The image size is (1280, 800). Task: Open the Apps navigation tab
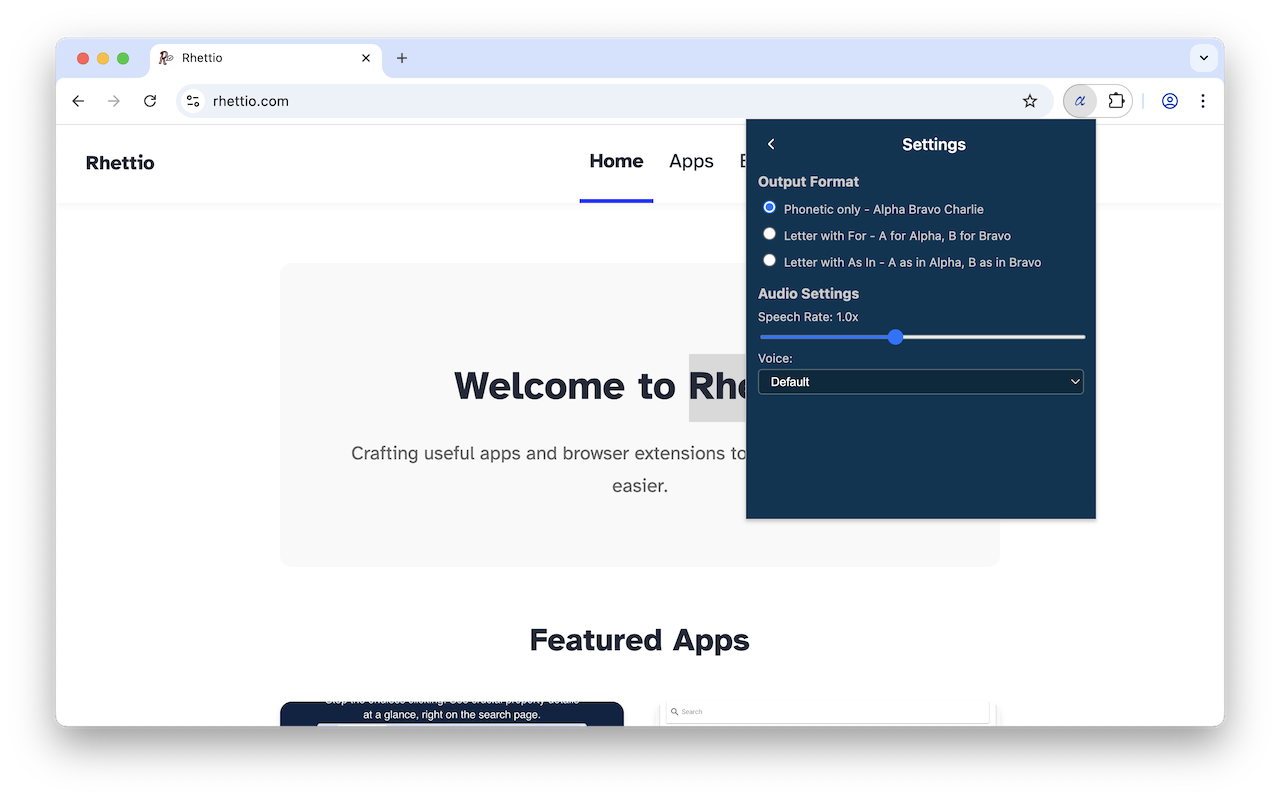(x=691, y=162)
